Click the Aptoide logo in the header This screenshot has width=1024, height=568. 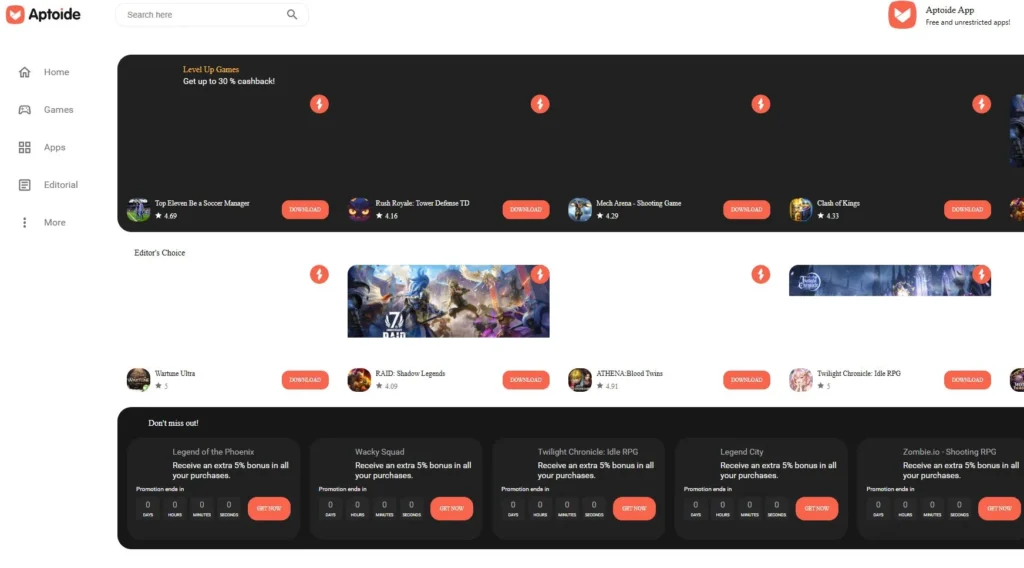pyautogui.click(x=43, y=14)
